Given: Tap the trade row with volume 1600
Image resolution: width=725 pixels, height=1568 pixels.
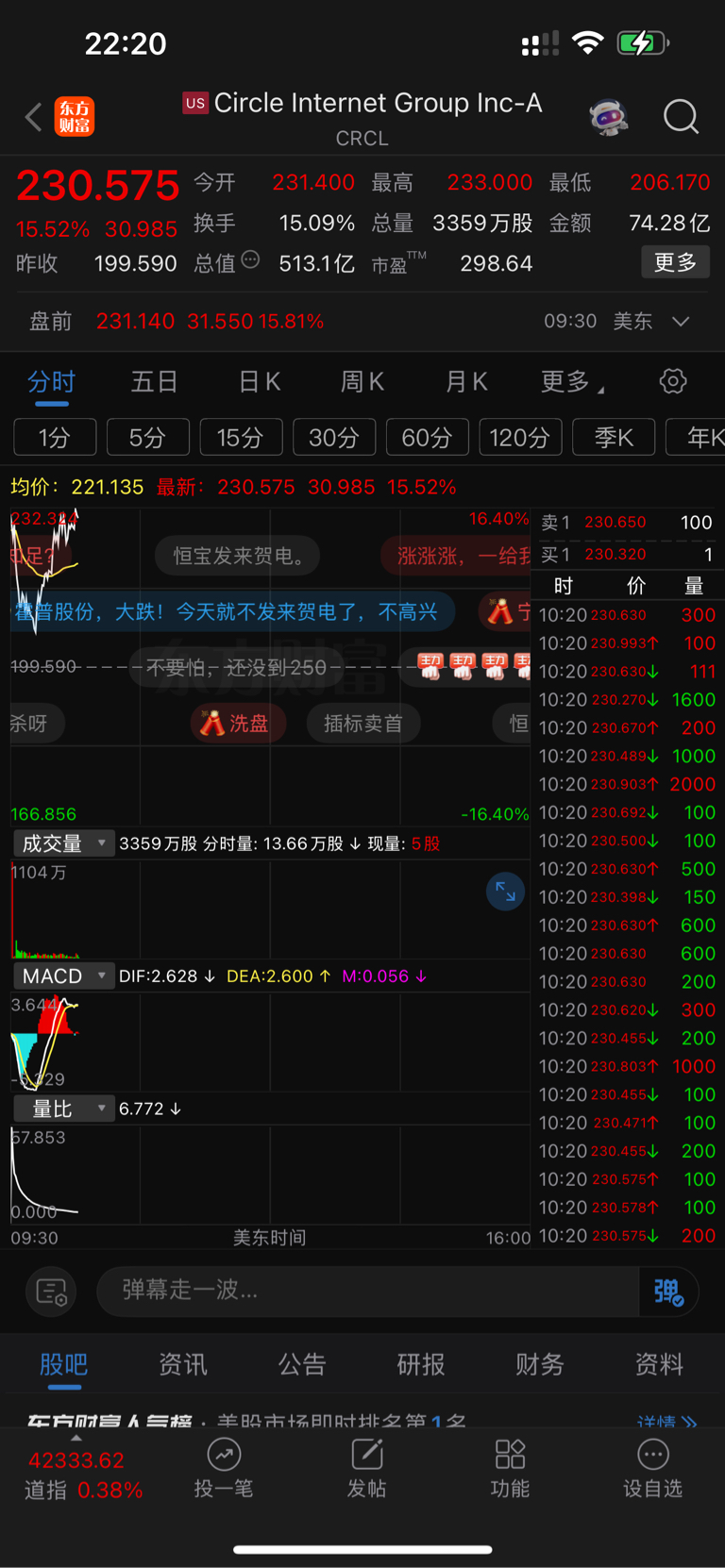Looking at the screenshot, I should point(627,700).
